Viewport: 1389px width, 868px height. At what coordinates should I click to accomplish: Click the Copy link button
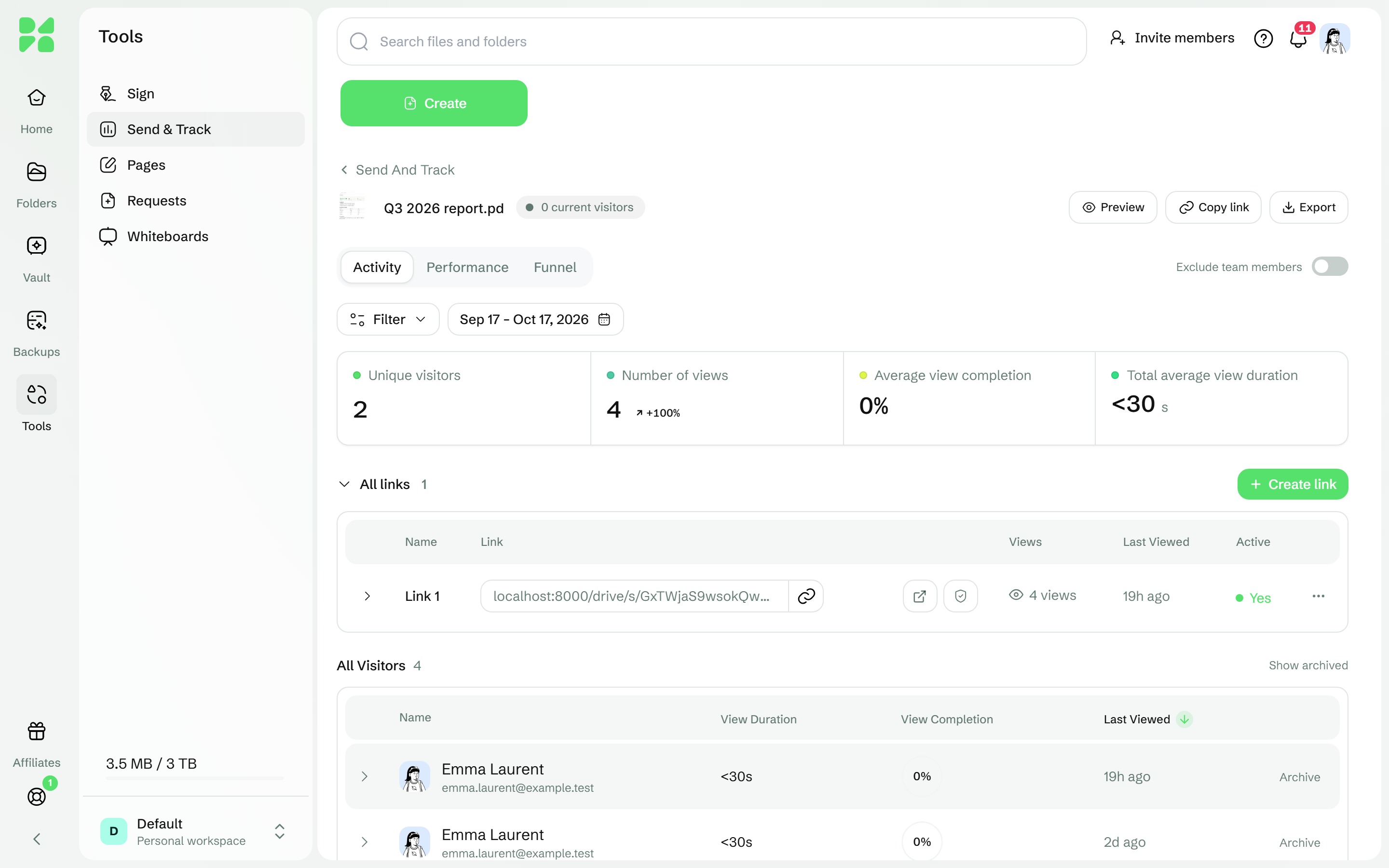tap(1213, 207)
